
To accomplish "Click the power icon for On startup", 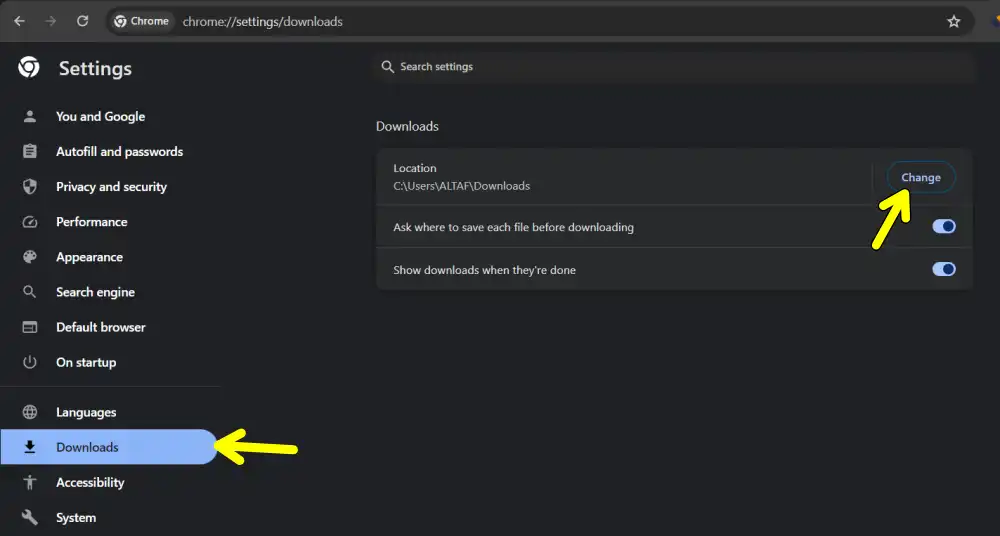I will pyautogui.click(x=29, y=362).
